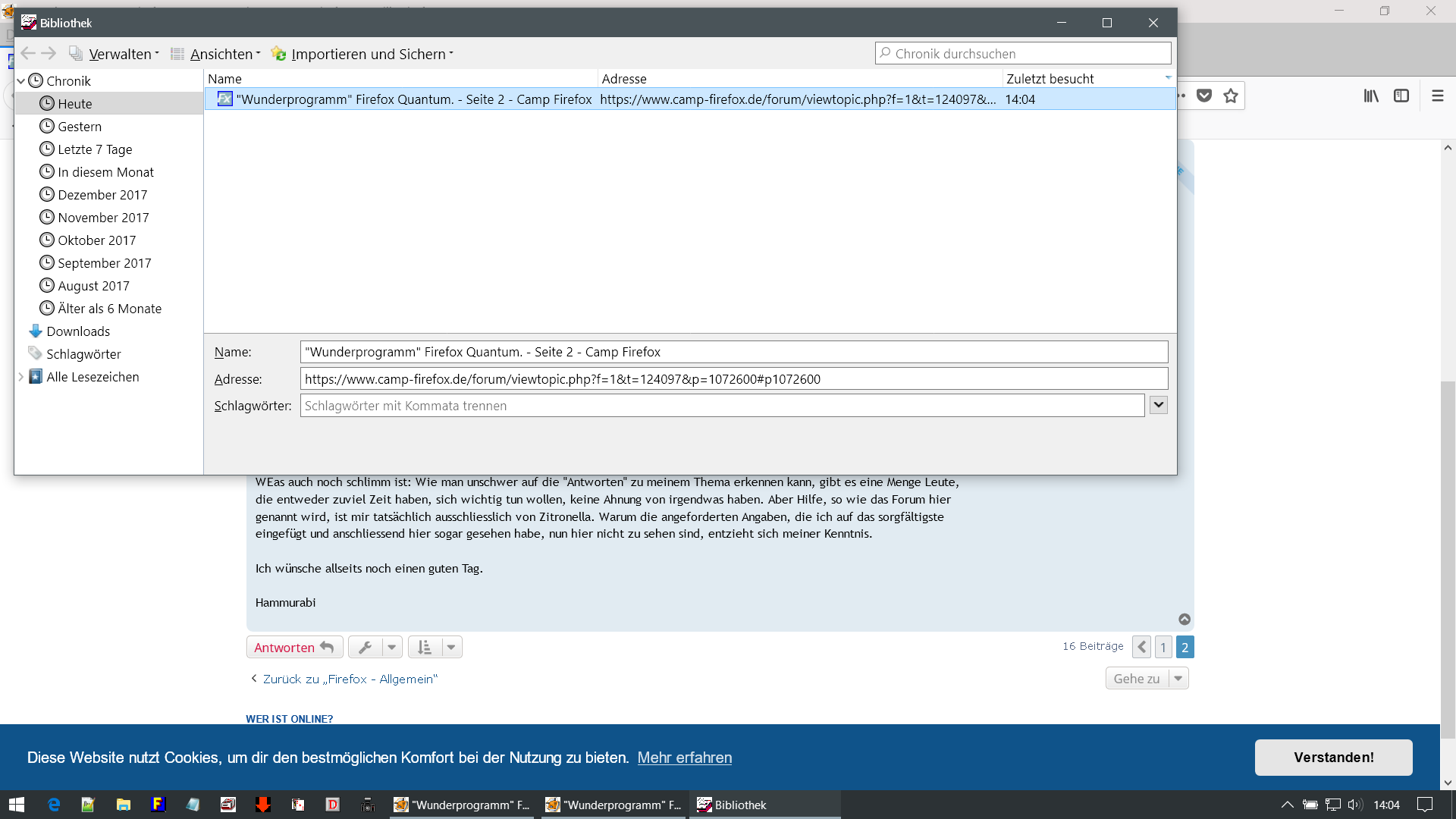Click the sort posts icon

click(425, 647)
